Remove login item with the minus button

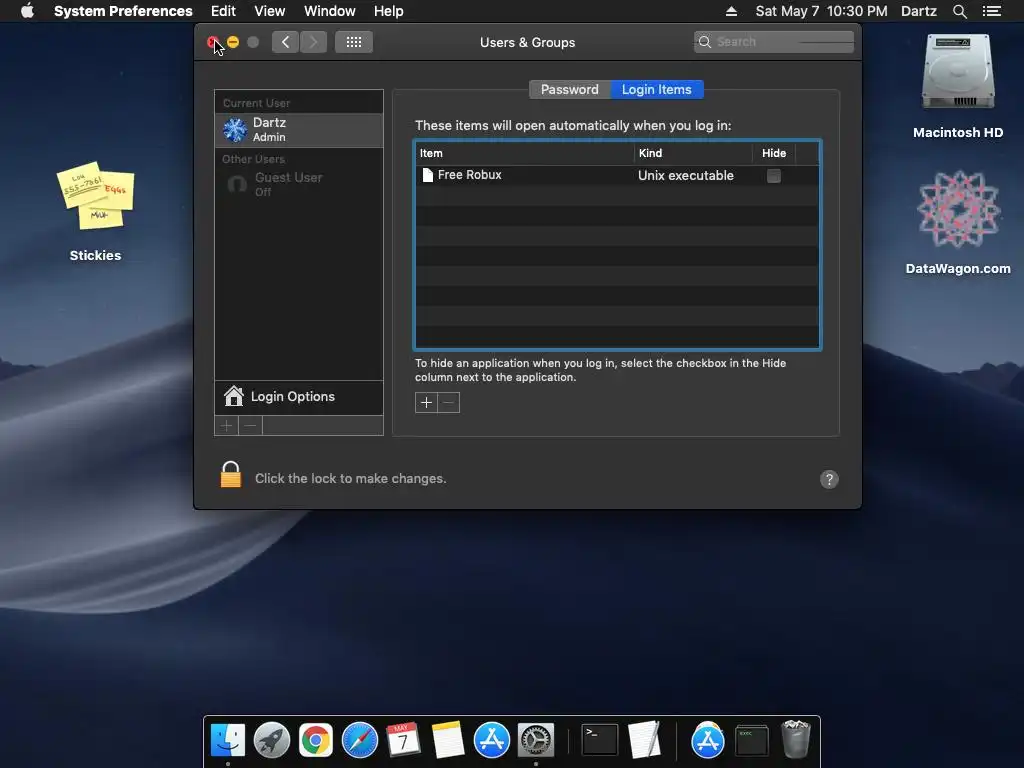[x=449, y=402]
